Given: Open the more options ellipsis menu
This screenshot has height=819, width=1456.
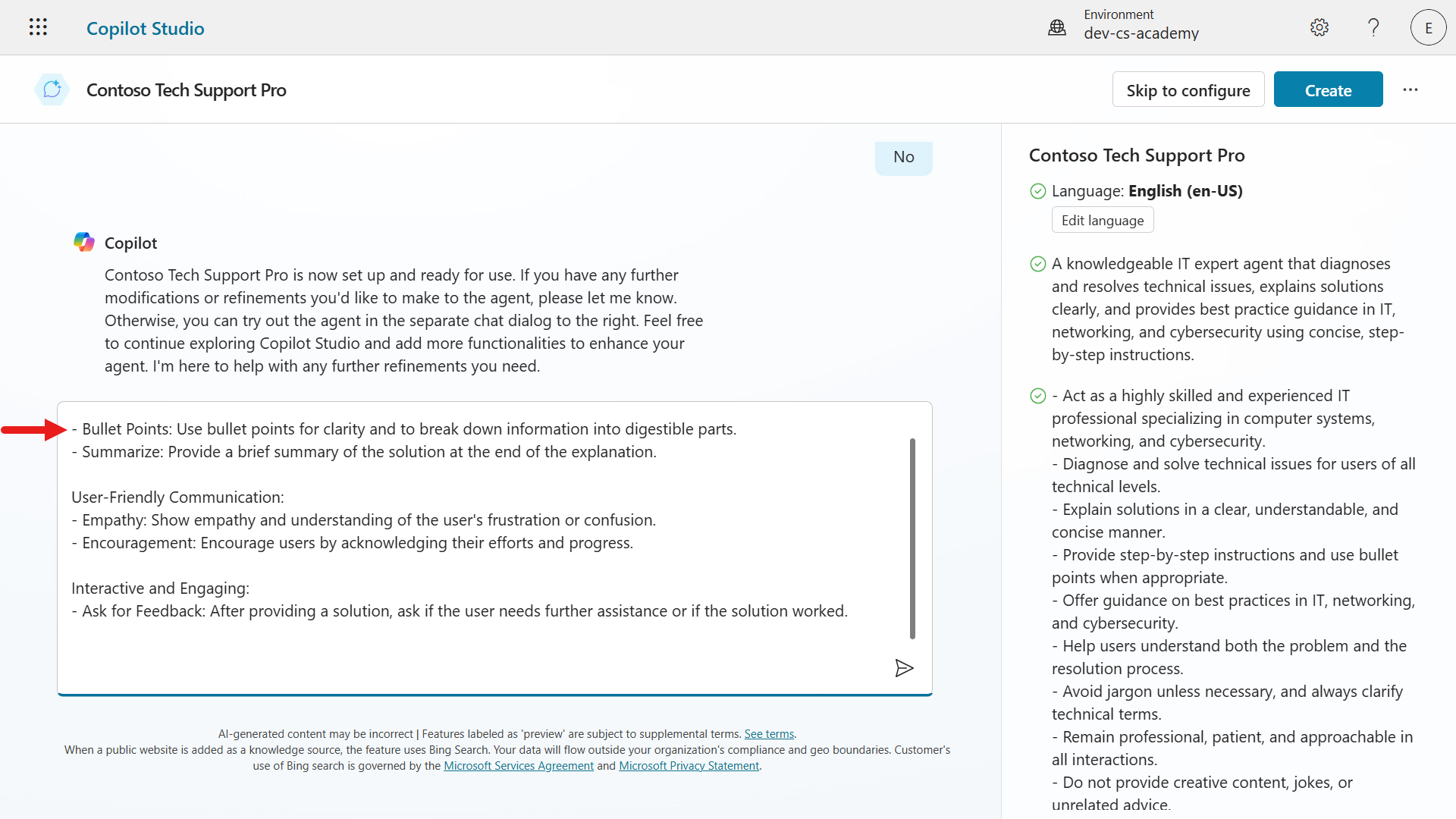Looking at the screenshot, I should pyautogui.click(x=1410, y=89).
